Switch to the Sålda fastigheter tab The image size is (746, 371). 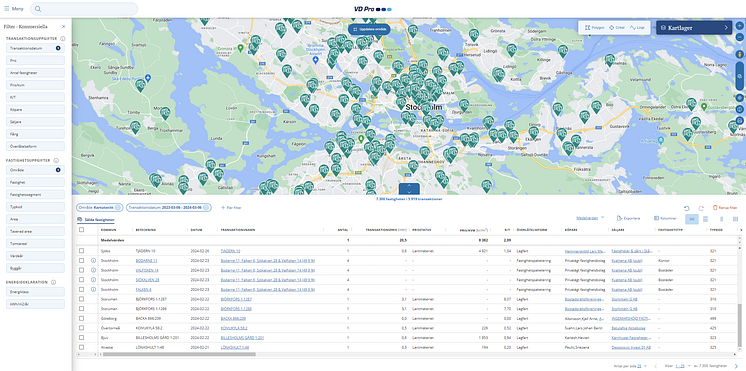[96, 219]
